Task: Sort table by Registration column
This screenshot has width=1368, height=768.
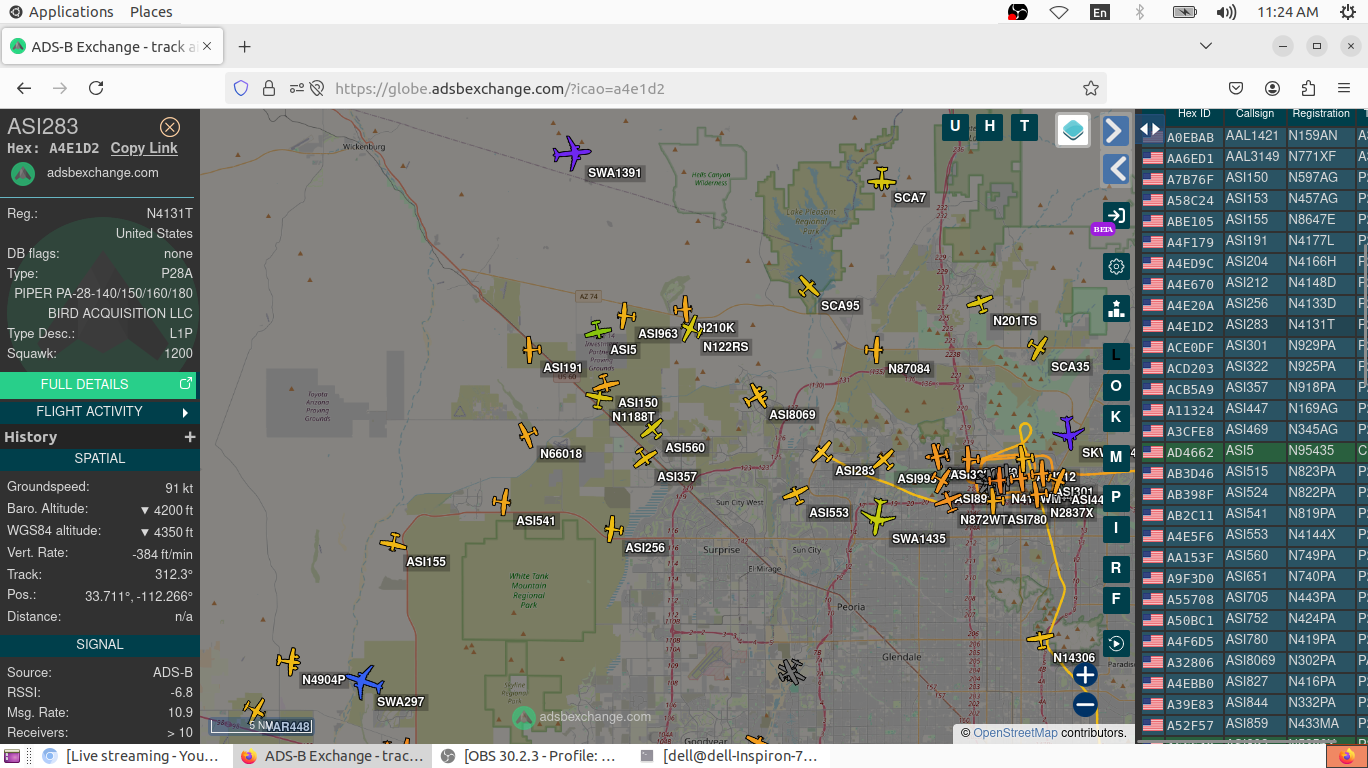Action: (1321, 114)
